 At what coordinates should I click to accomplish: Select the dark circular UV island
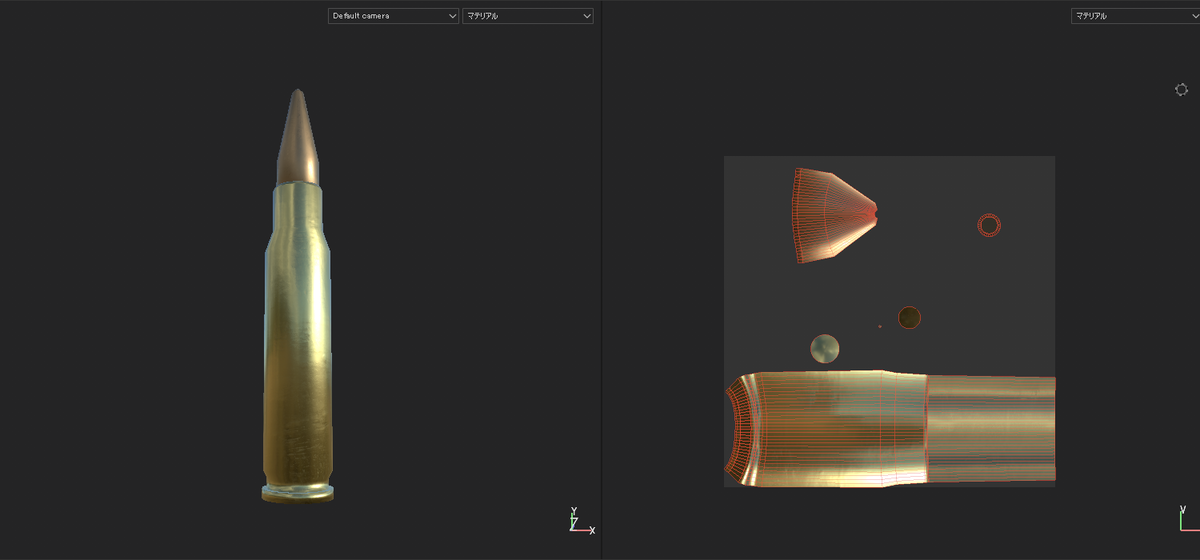909,318
